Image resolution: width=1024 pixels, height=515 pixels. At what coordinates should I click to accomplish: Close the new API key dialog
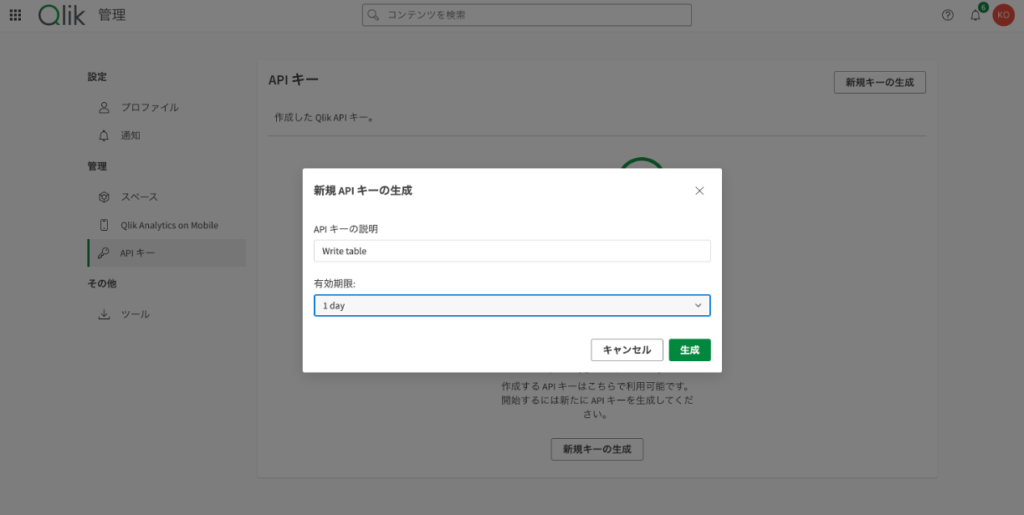pyautogui.click(x=700, y=190)
